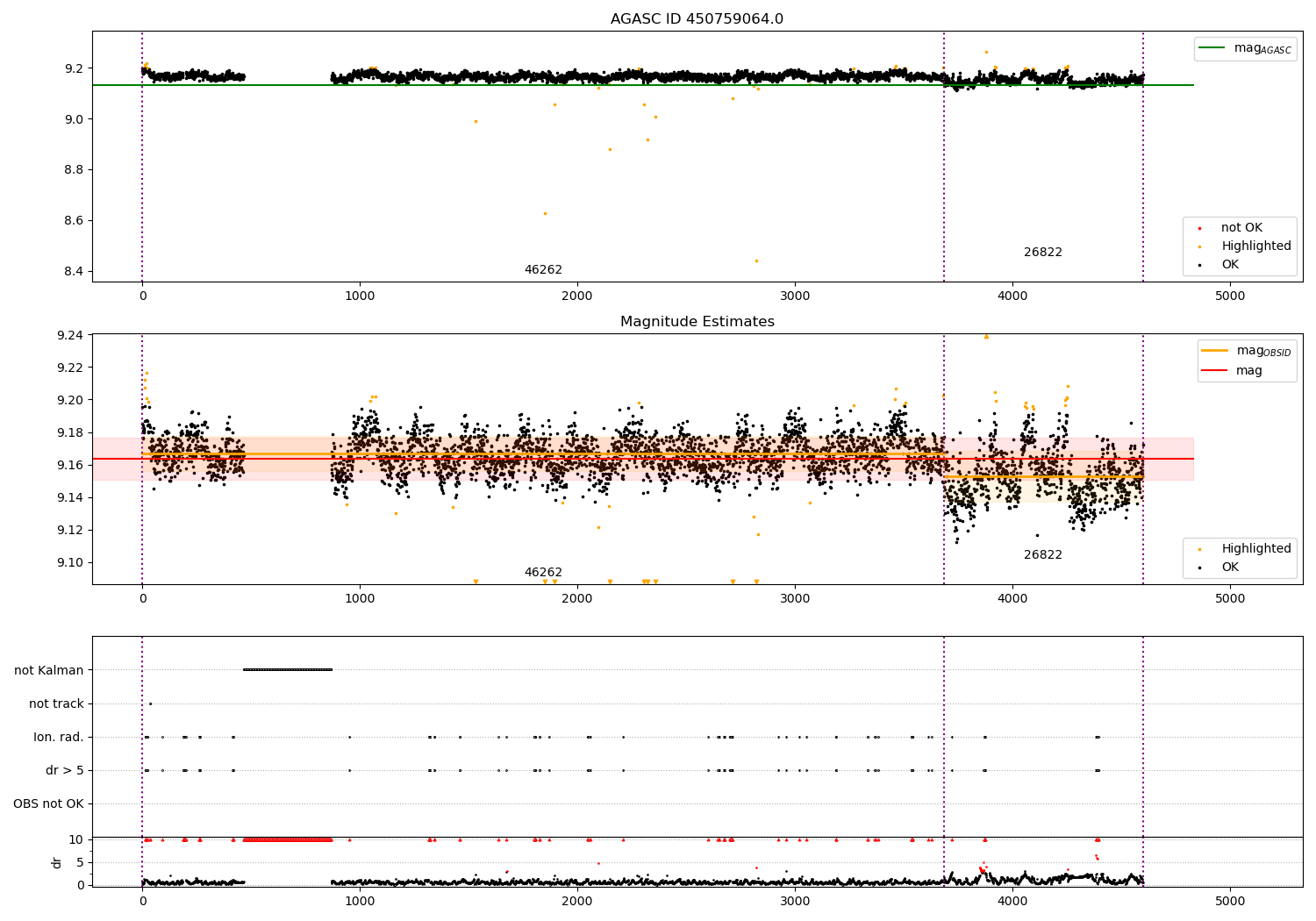The image size is (1316, 921).
Task: Click the plot title AGASC ID 450759064.0
Action: (697, 19)
